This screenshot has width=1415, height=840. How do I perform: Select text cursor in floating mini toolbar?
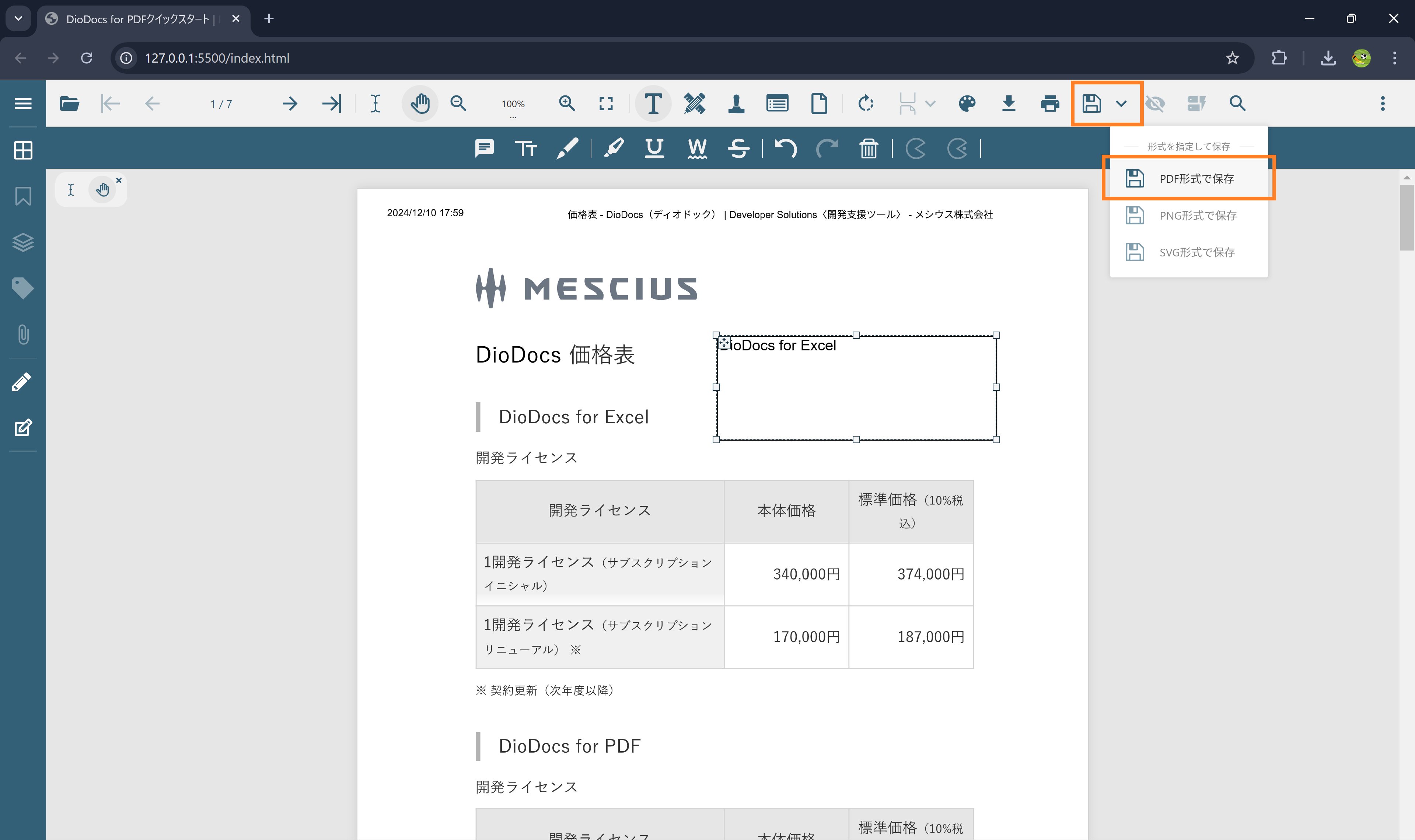[x=71, y=190]
